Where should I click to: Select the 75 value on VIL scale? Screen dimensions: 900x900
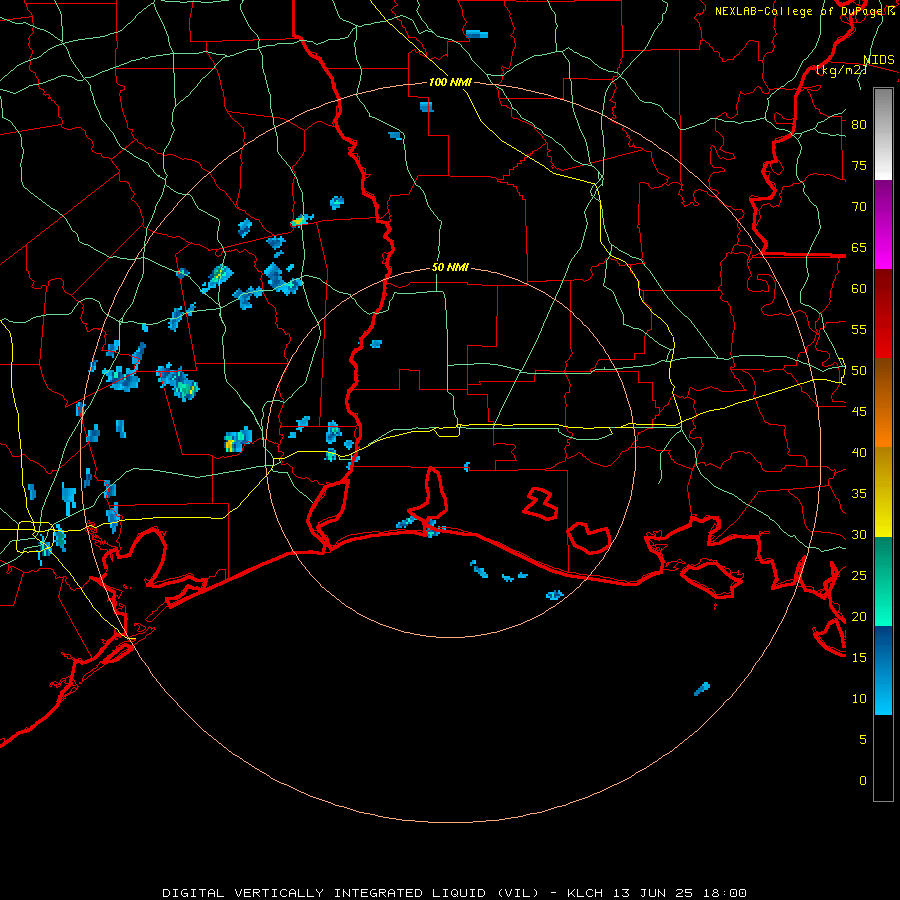point(859,165)
